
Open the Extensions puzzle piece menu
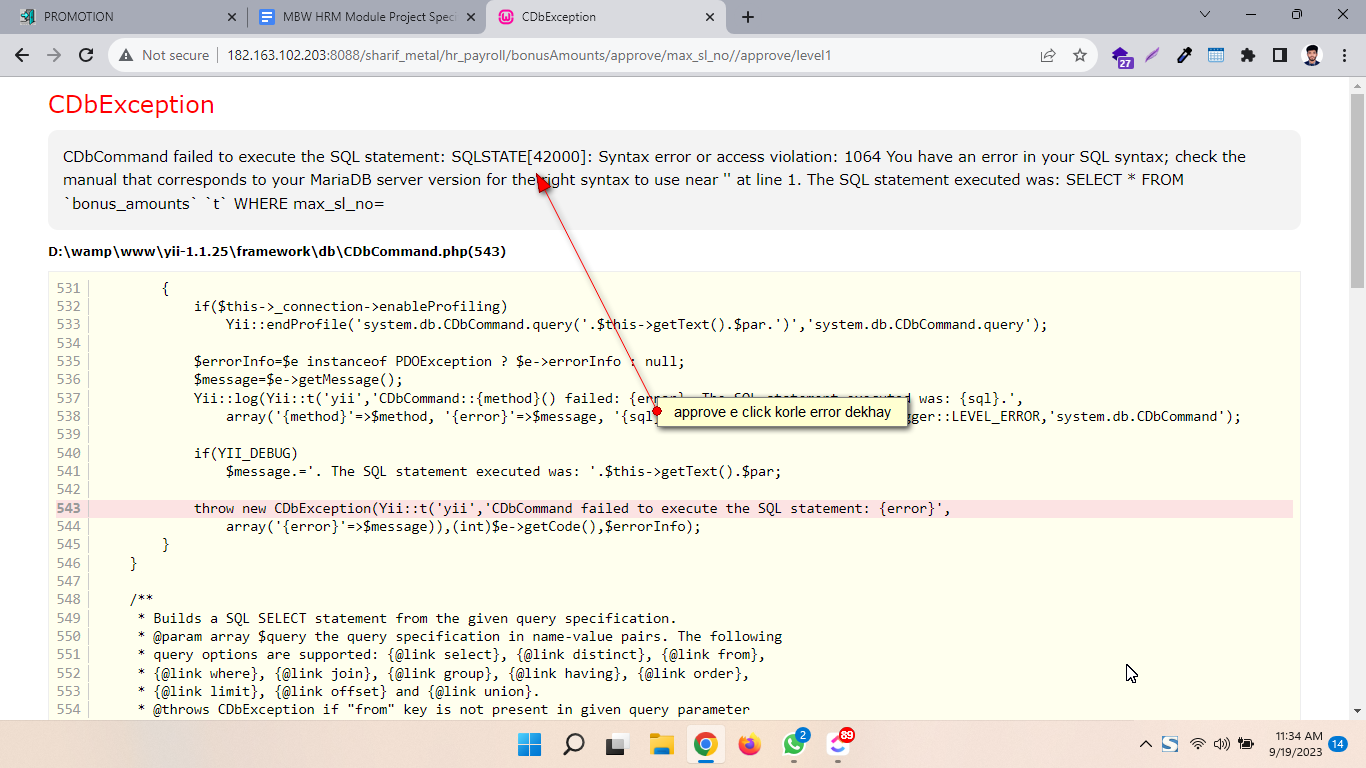point(1247,56)
